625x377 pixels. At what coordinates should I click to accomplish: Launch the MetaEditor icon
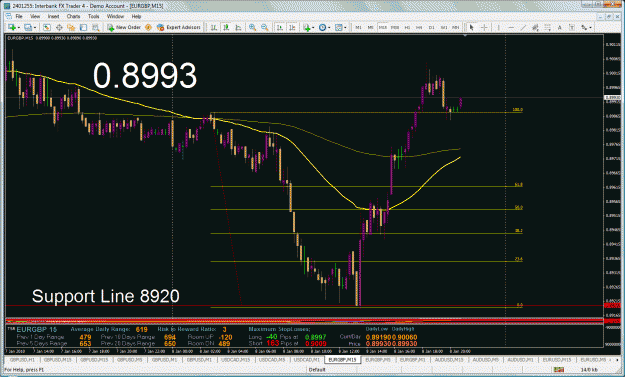[x=148, y=27]
